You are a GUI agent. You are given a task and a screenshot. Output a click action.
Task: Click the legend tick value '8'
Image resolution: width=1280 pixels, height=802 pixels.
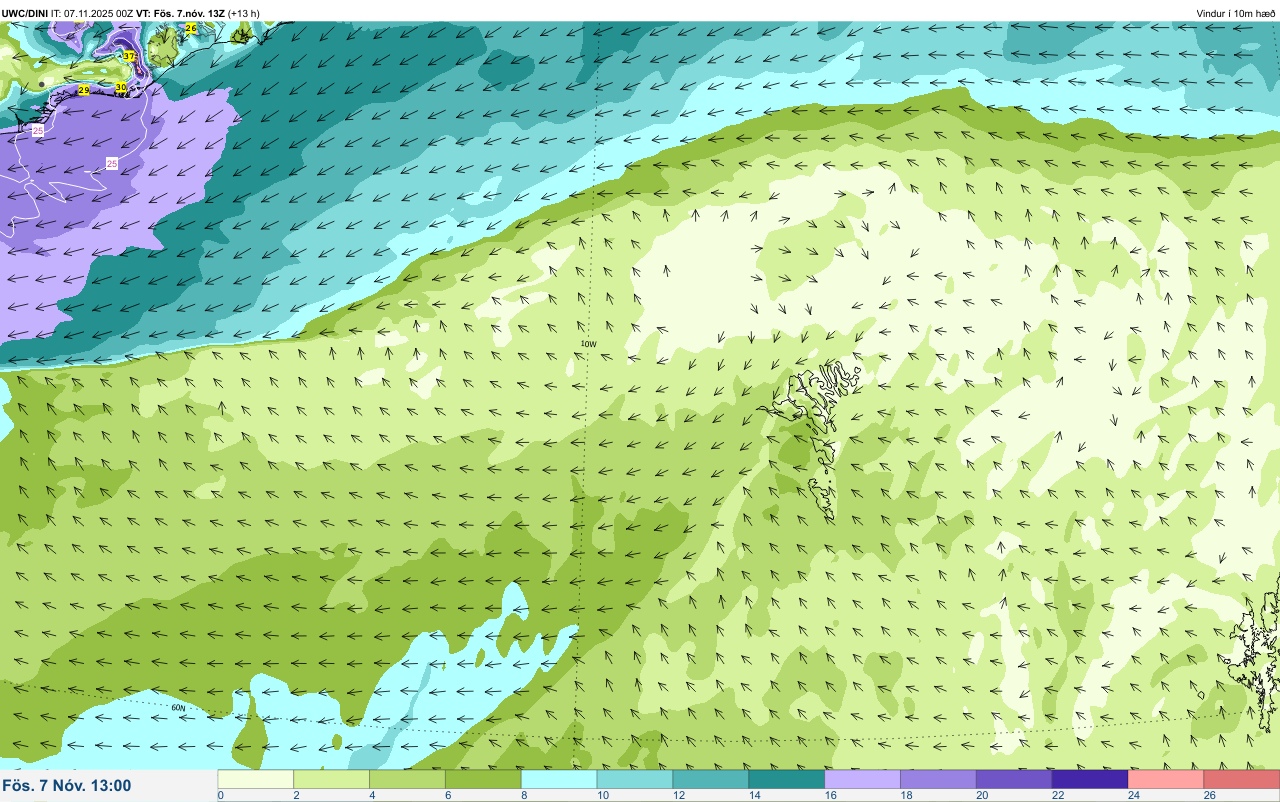click(x=522, y=796)
